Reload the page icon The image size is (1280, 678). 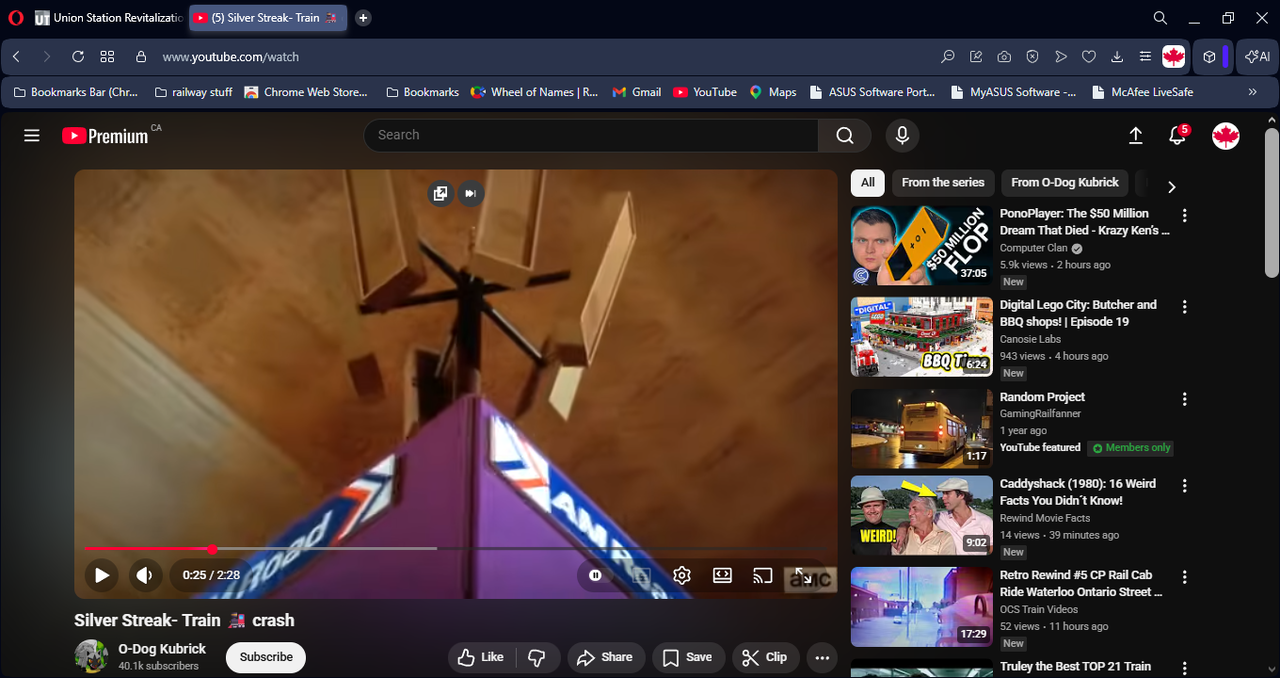(77, 57)
